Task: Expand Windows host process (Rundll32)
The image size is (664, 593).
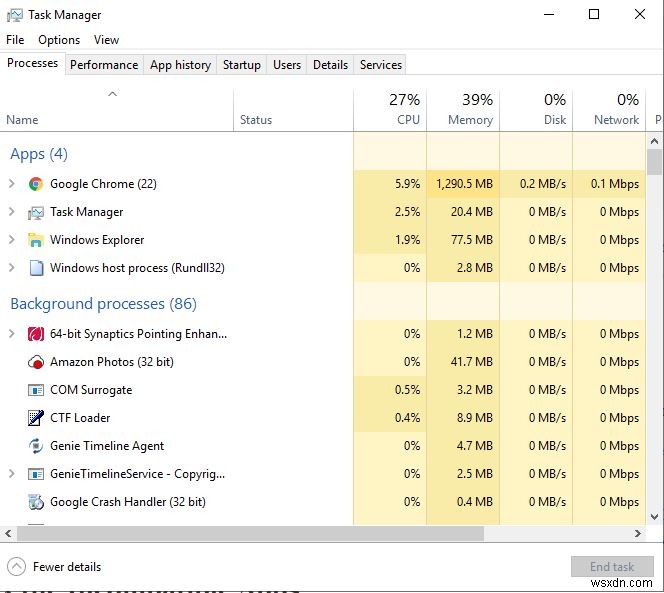Action: 12,268
